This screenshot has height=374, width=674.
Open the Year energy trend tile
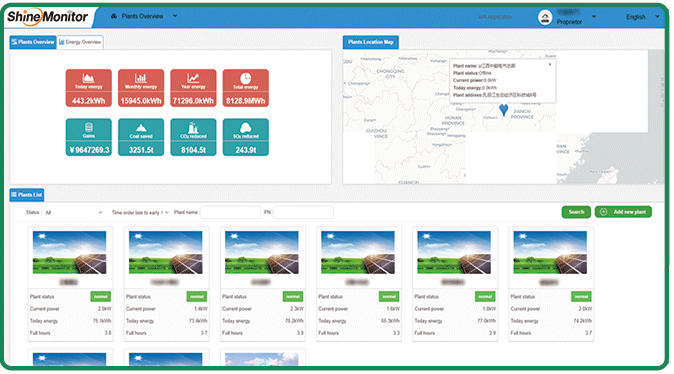pos(193,88)
